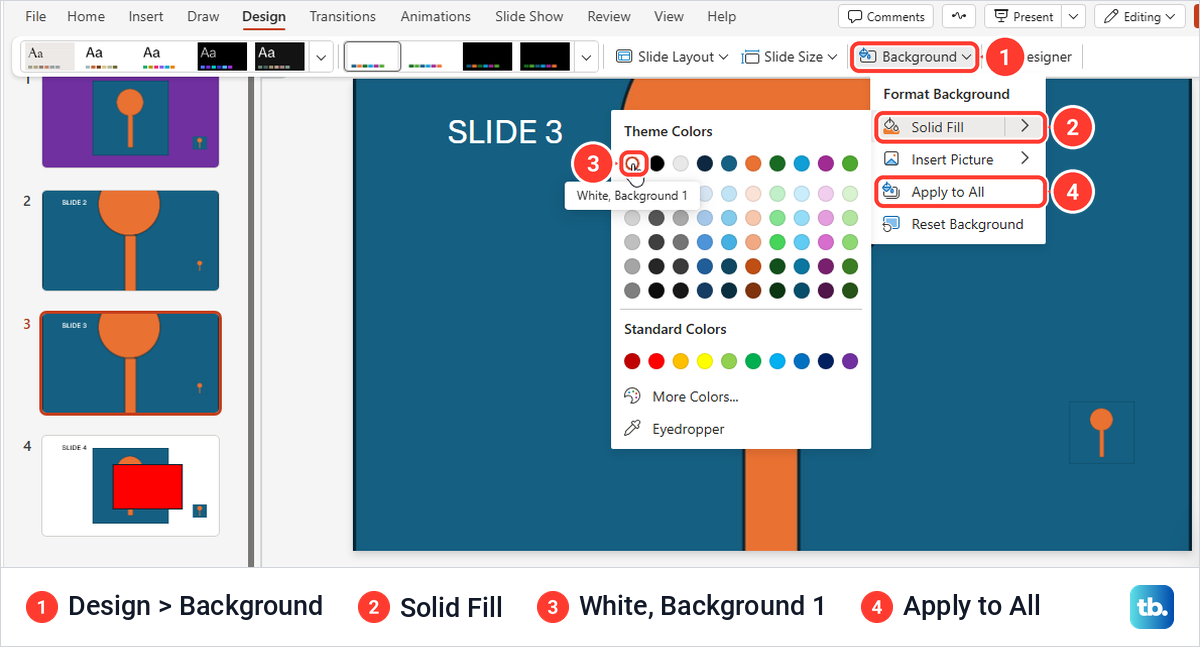Select the slide 2 thumbnail
The width and height of the screenshot is (1200, 647).
130,240
